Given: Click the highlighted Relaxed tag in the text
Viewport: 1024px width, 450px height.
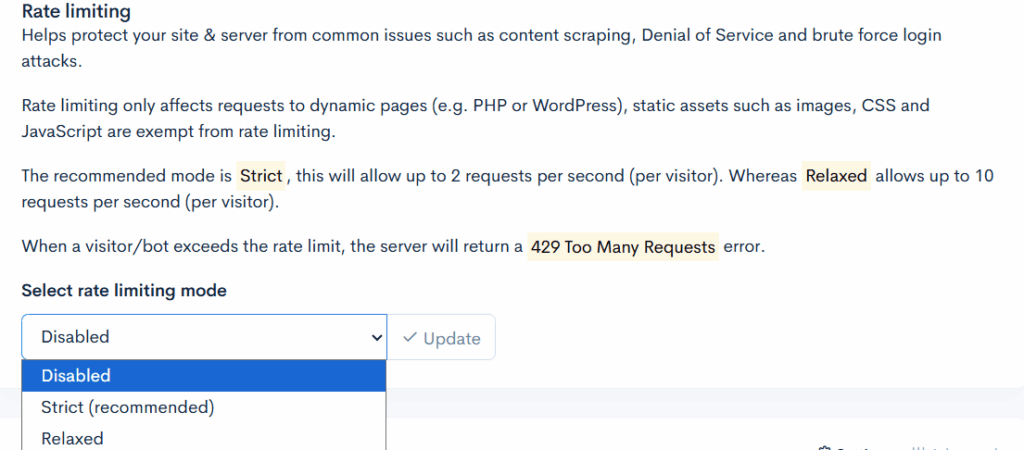Looking at the screenshot, I should [x=836, y=176].
